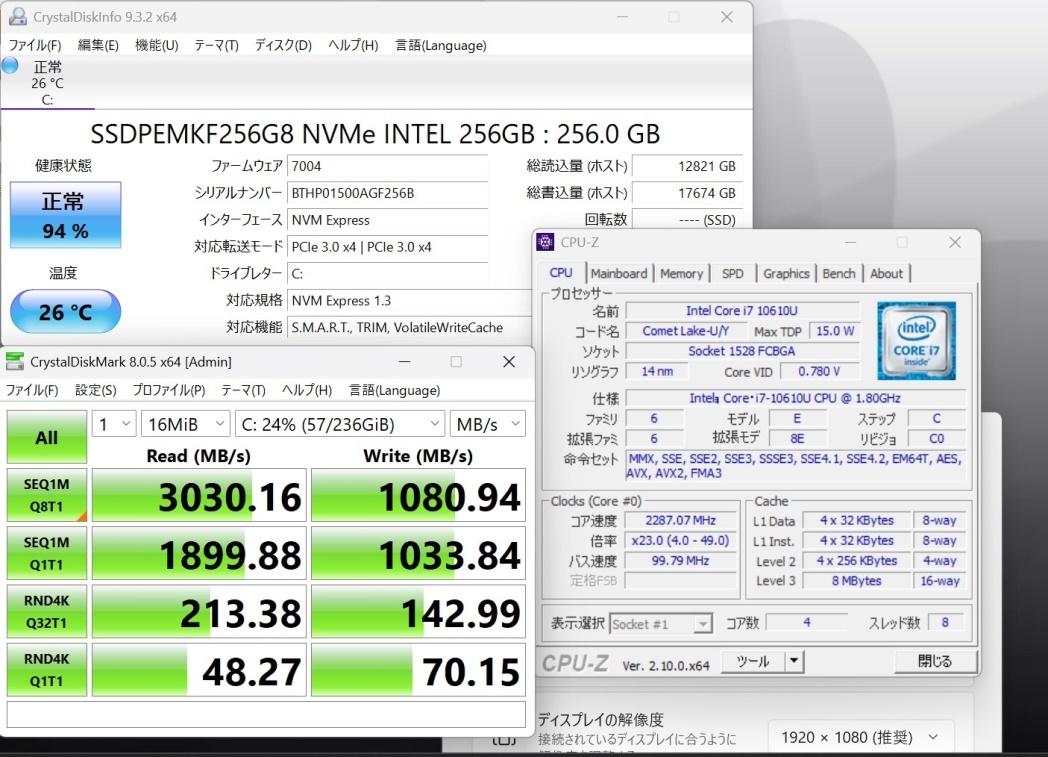Click the core speed value 2287.07 MHz
1048x757 pixels.
[680, 520]
